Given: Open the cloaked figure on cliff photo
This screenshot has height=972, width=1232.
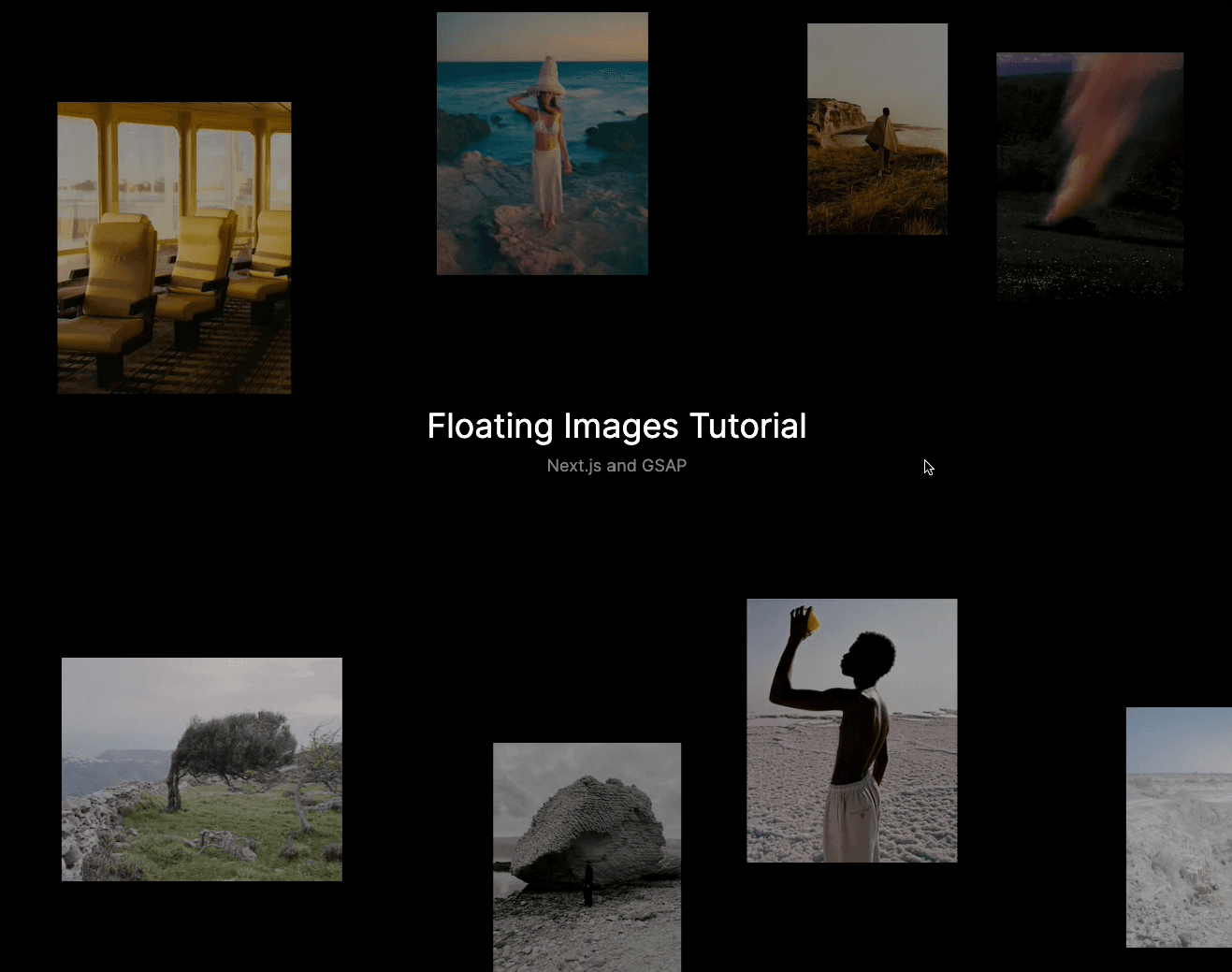Looking at the screenshot, I should pyautogui.click(x=877, y=129).
